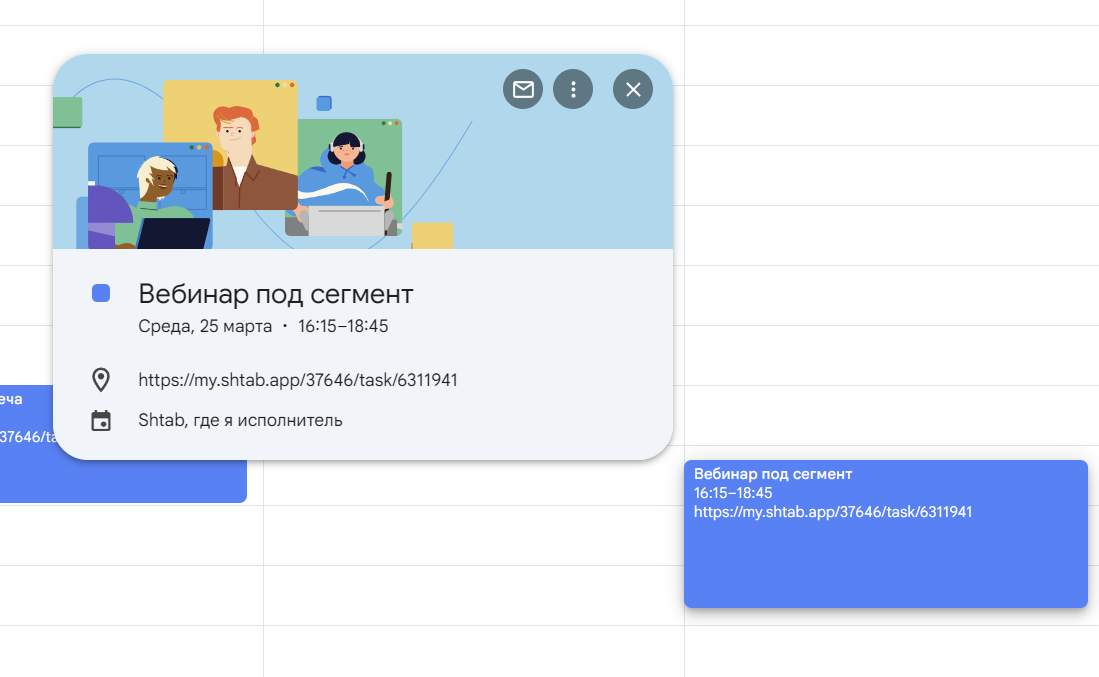Open the my.shtab.app link in popup
Viewport: 1099px width, 677px height.
point(298,380)
